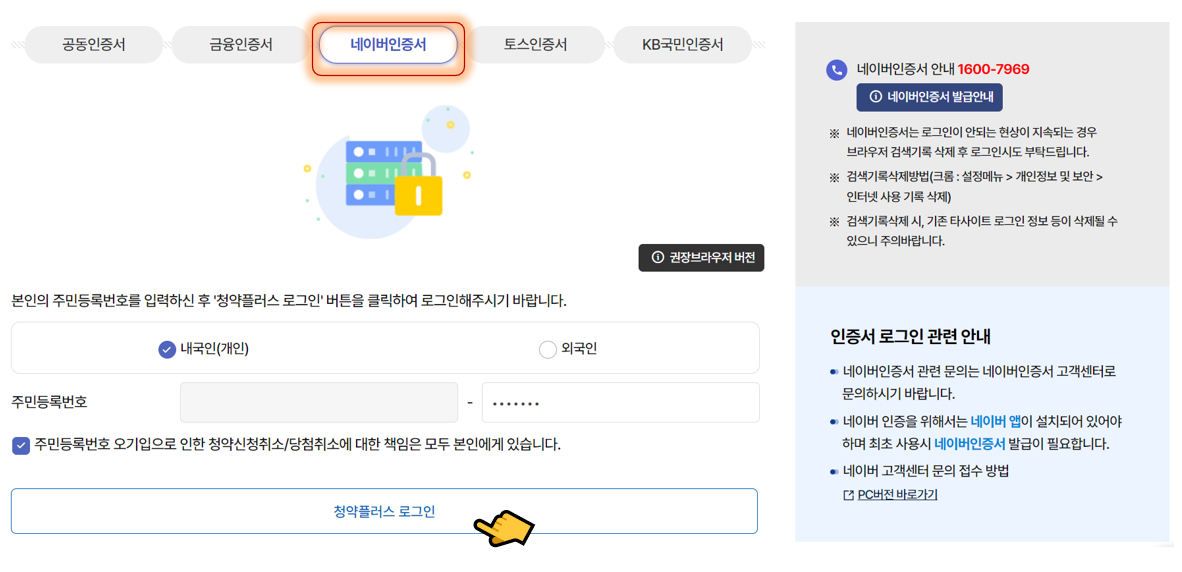Click the 주민등록번호 field label
The width and height of the screenshot is (1182, 572).
tap(50, 402)
